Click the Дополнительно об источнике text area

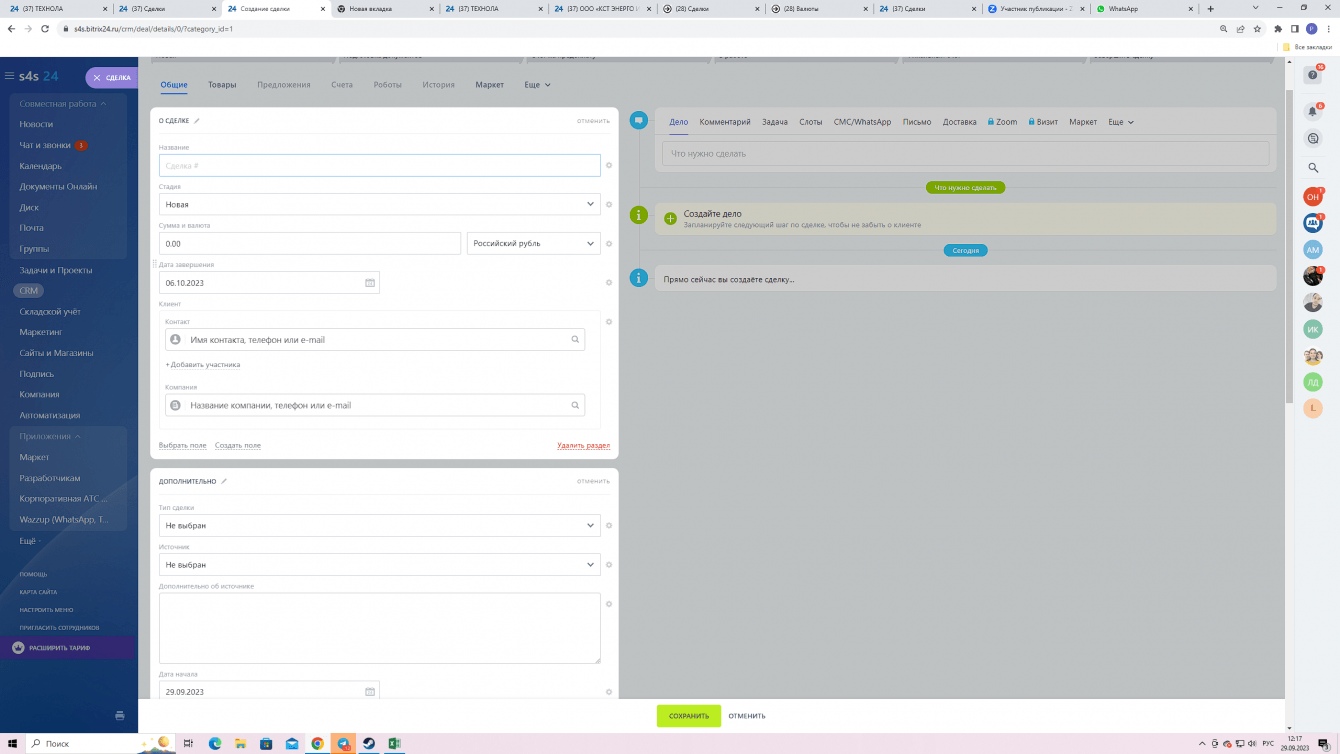tap(380, 628)
